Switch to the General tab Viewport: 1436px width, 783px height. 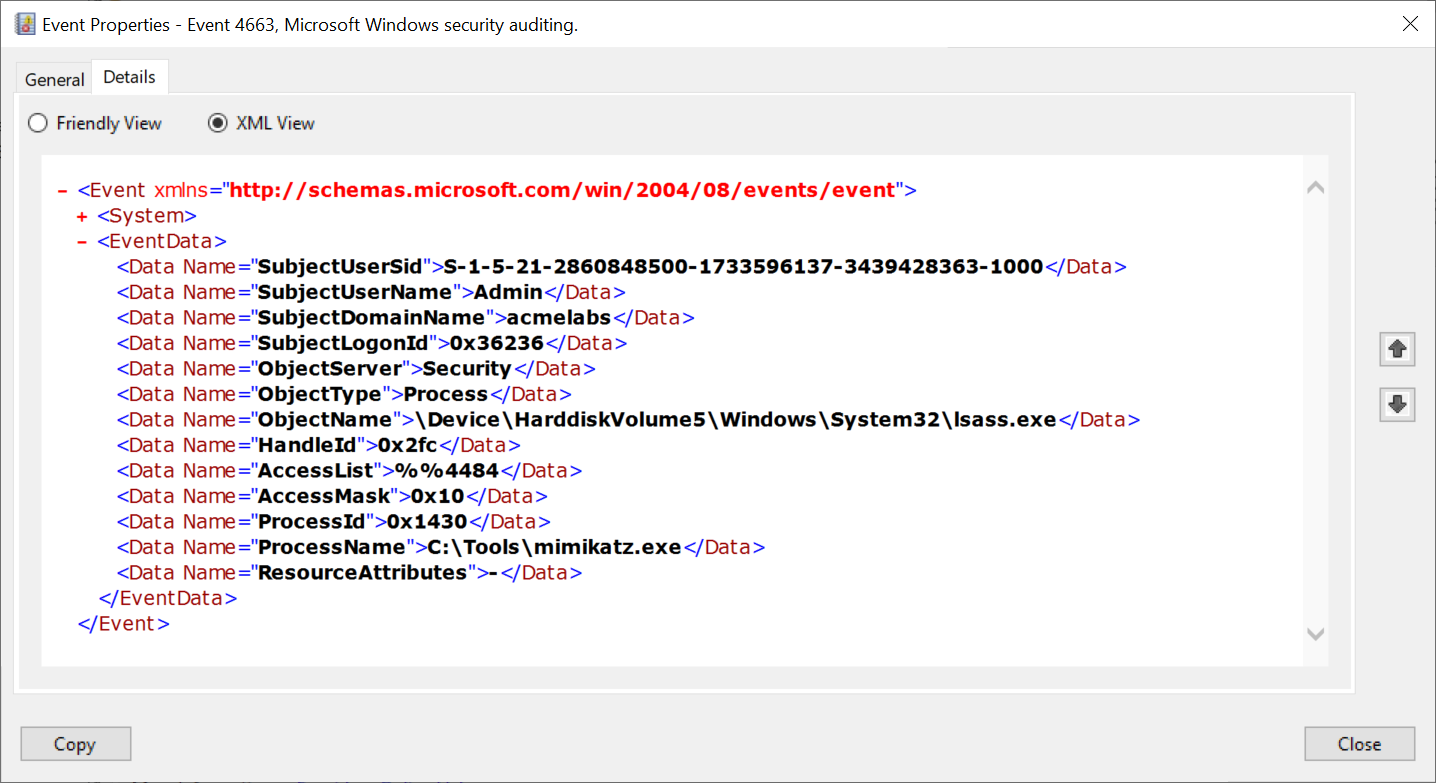tap(54, 79)
